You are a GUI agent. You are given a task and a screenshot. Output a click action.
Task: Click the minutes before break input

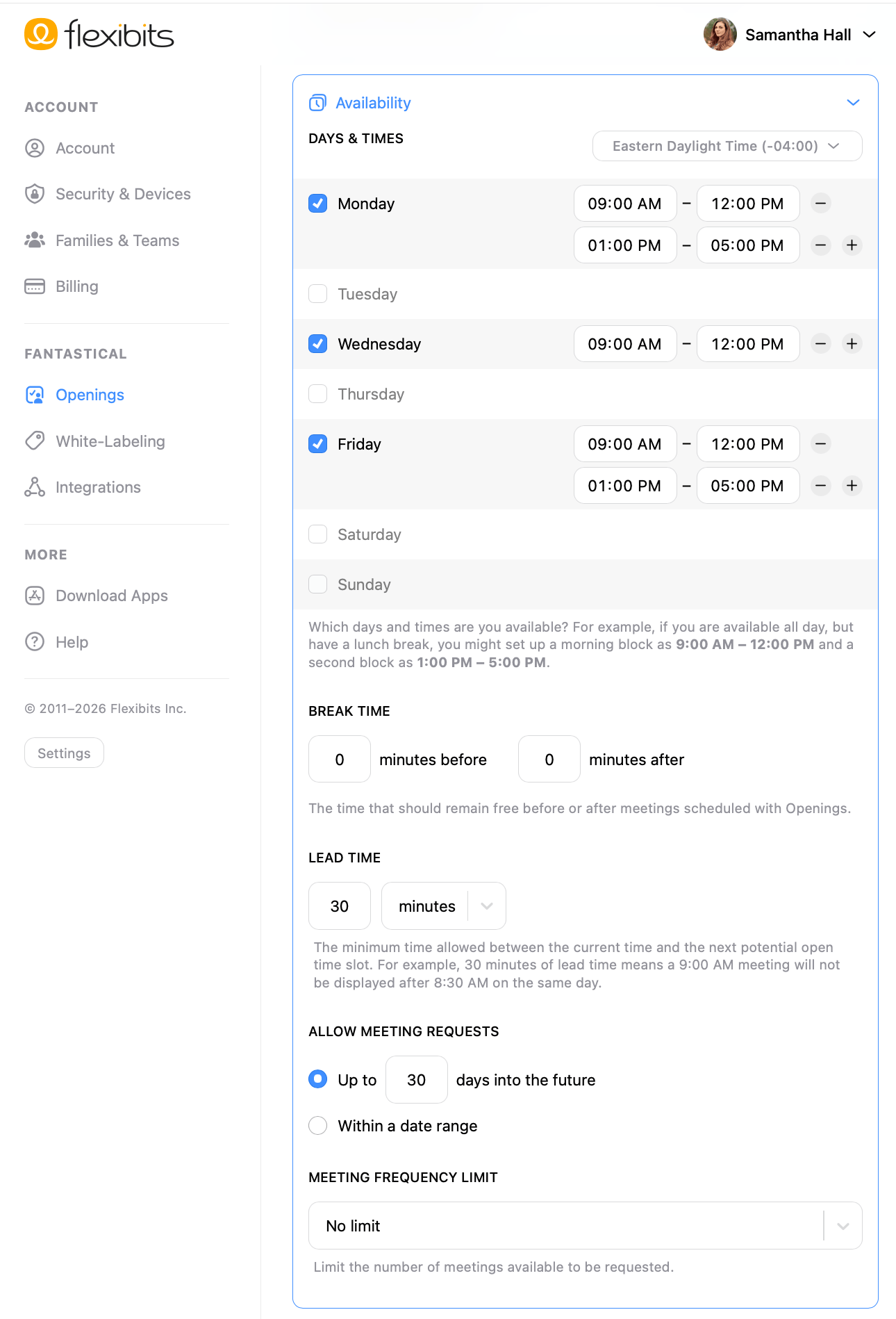point(340,760)
